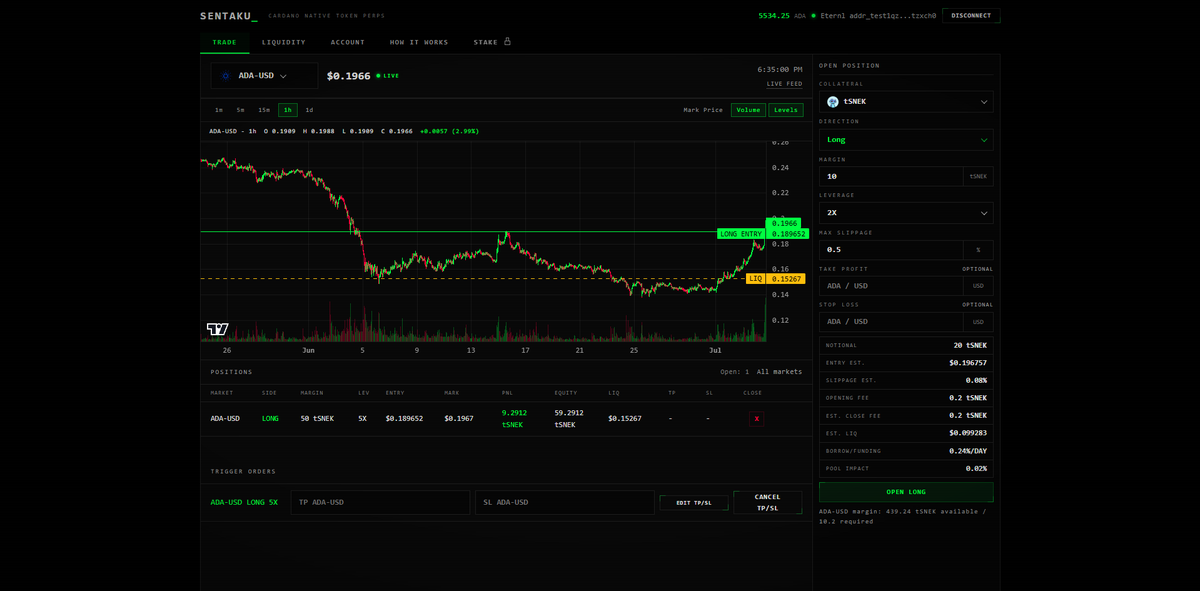Click the 5X leverage cell in positions
1200x591 pixels.
click(362, 419)
